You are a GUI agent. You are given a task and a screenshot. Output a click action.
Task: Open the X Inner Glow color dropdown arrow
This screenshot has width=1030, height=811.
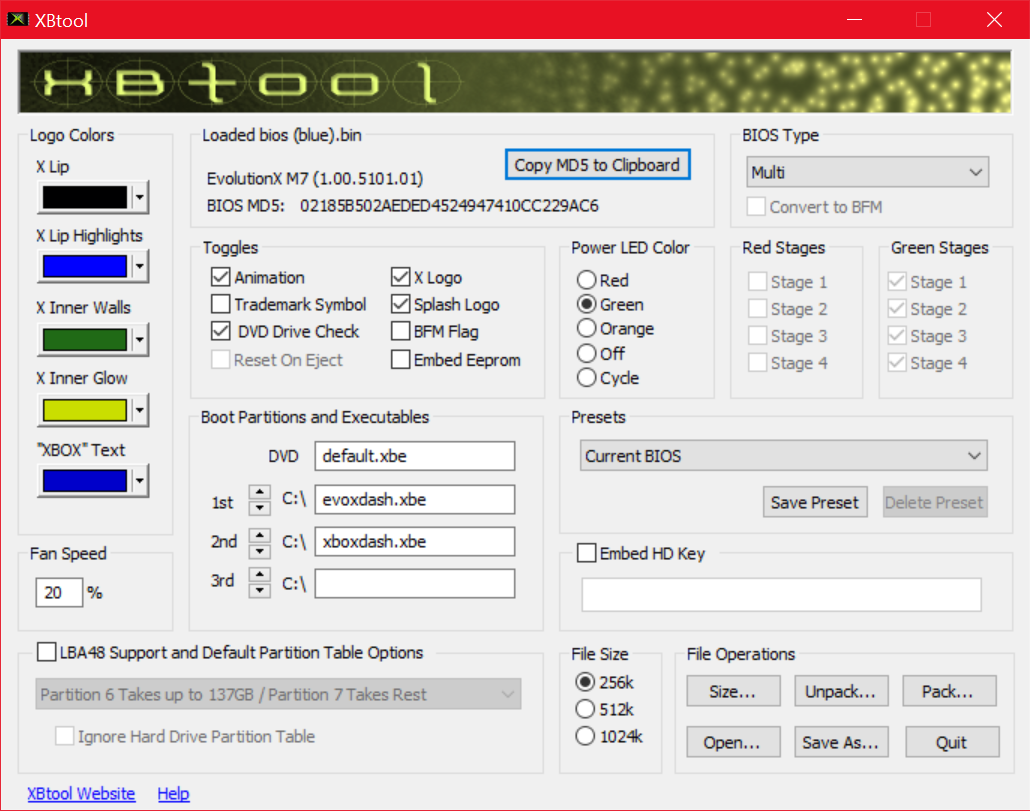pyautogui.click(x=139, y=410)
